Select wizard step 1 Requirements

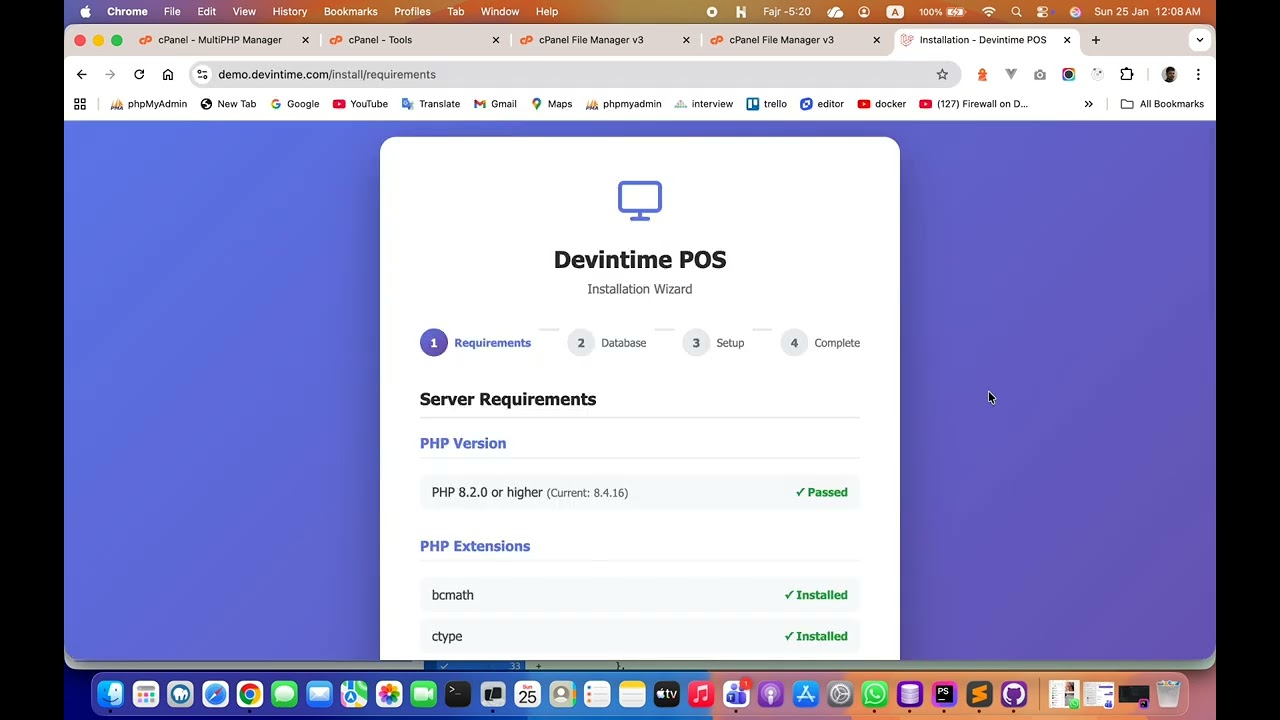point(476,343)
